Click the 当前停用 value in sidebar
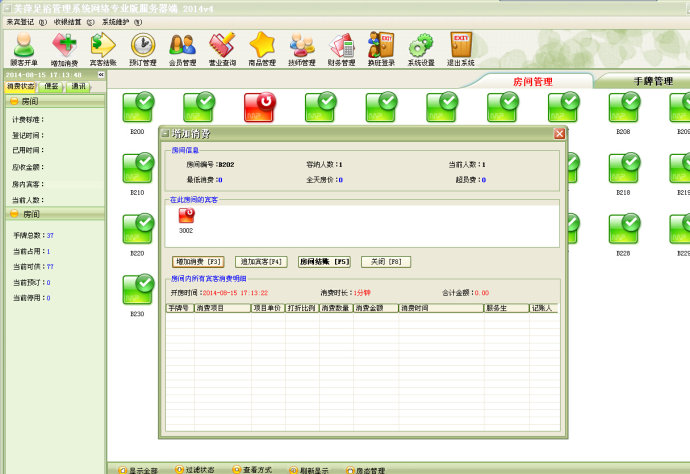Viewport: 690px width, 474px height. pos(48,298)
